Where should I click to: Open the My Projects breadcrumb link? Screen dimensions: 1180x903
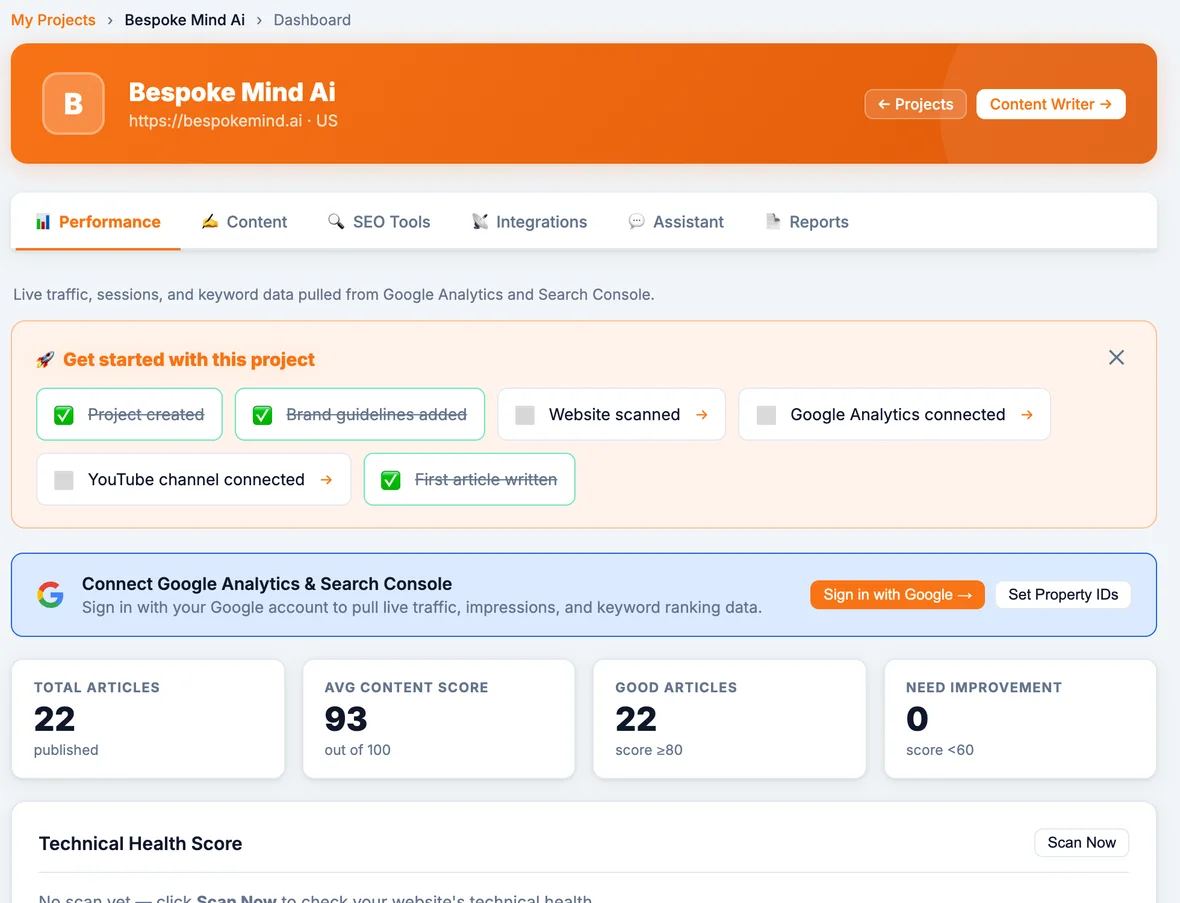(x=53, y=20)
